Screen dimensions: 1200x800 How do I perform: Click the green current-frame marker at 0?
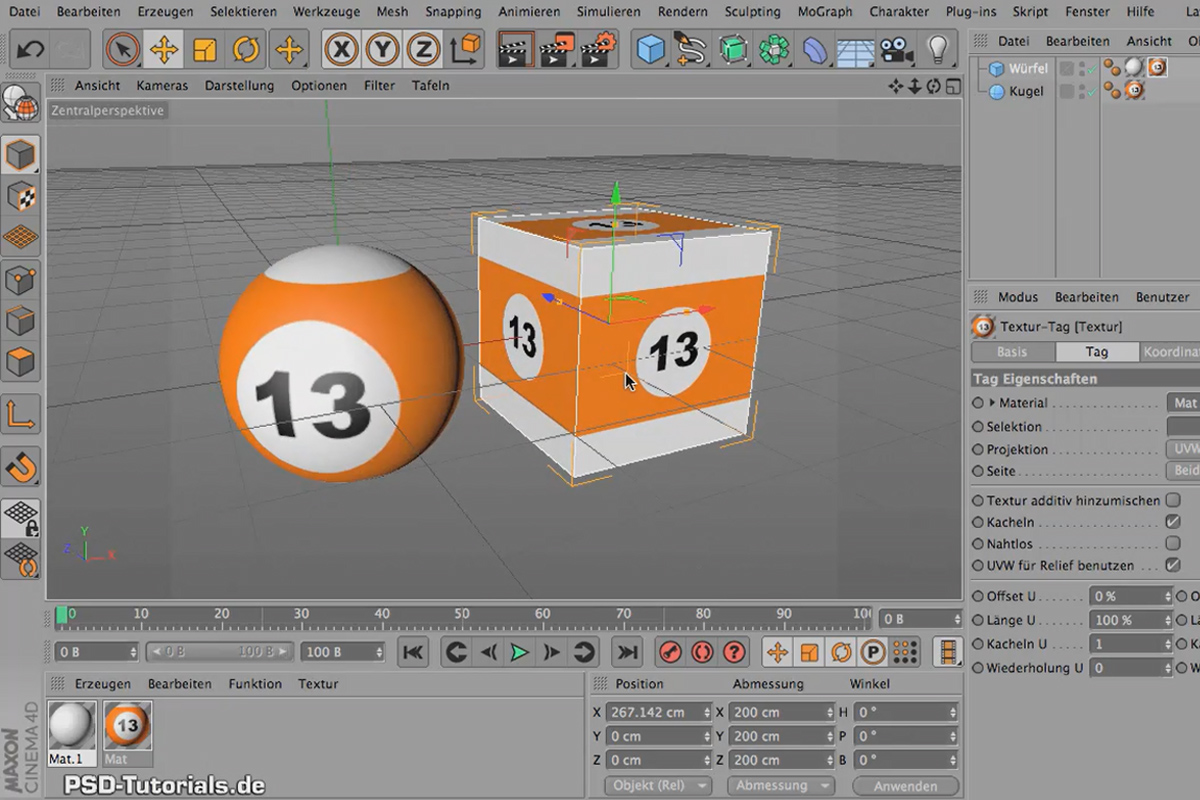63,614
